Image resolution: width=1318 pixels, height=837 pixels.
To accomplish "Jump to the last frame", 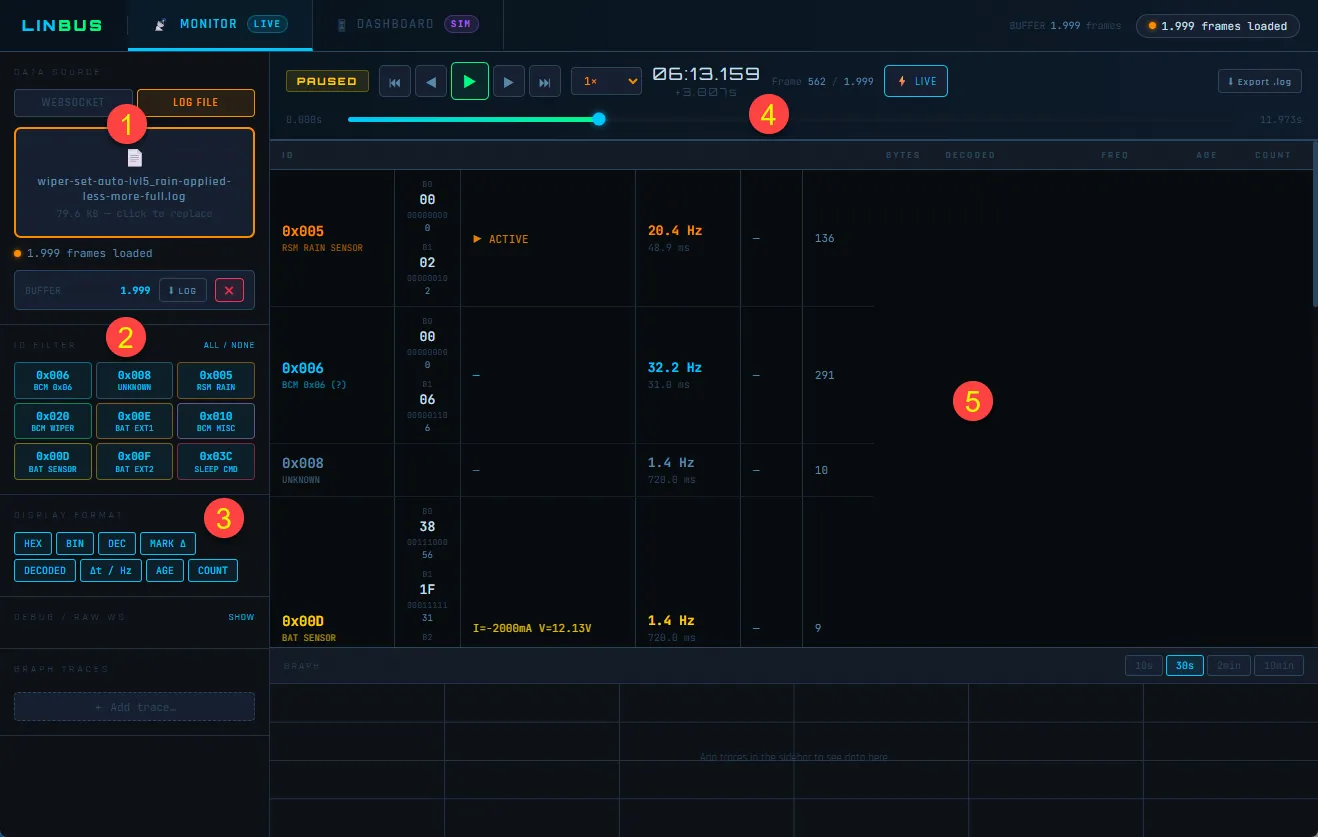I will click(545, 82).
